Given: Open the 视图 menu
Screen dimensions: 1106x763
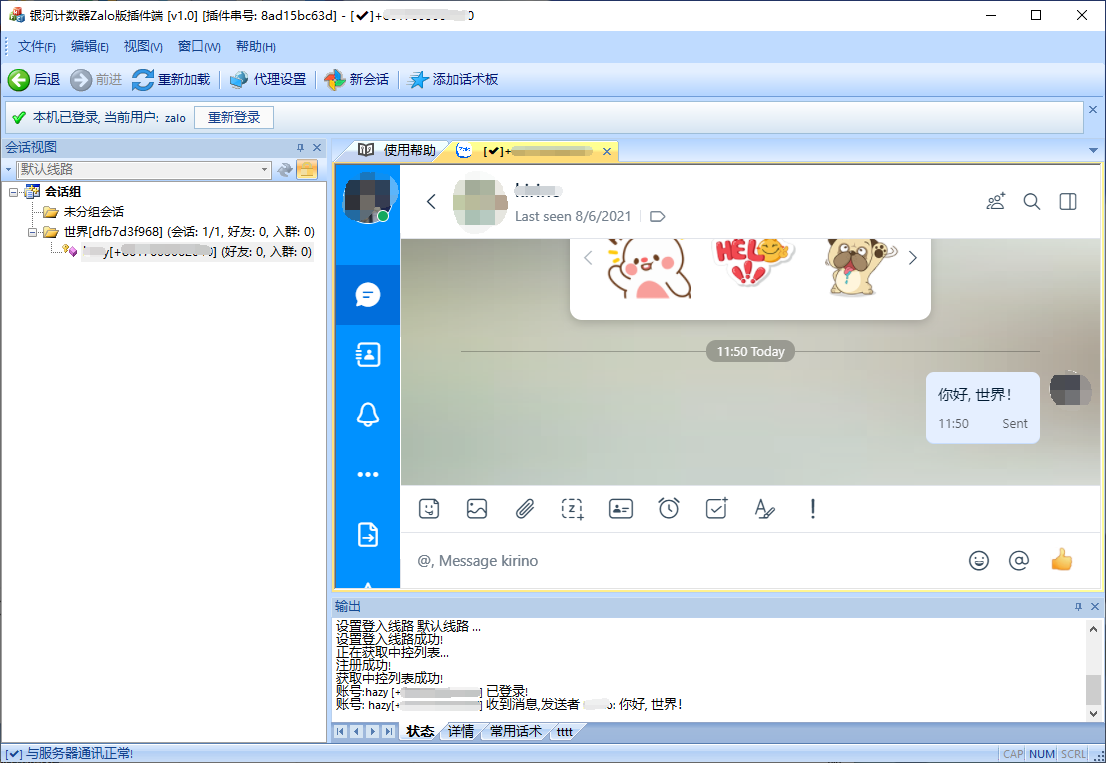Looking at the screenshot, I should coord(142,46).
